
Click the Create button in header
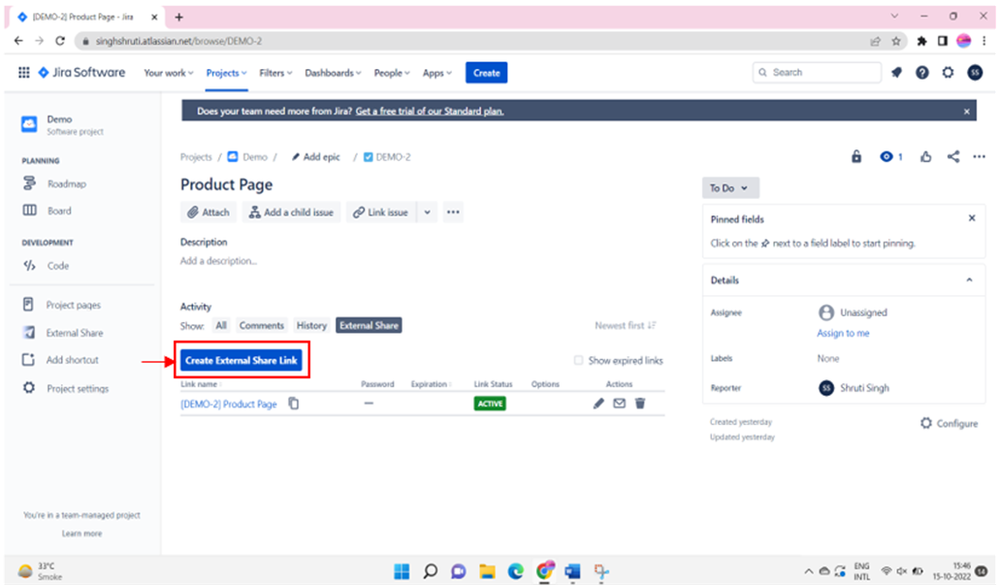point(486,73)
